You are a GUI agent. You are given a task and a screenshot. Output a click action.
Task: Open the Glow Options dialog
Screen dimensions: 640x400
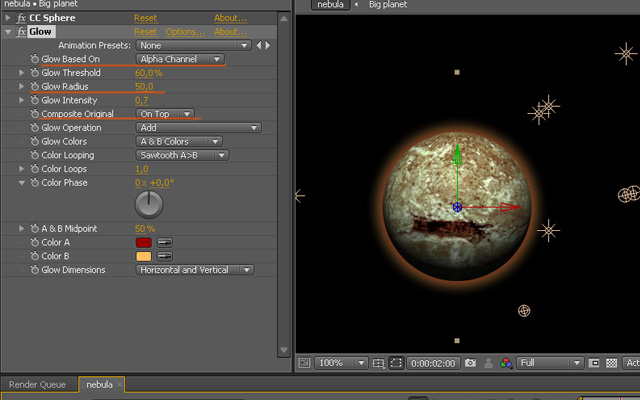pyautogui.click(x=185, y=32)
